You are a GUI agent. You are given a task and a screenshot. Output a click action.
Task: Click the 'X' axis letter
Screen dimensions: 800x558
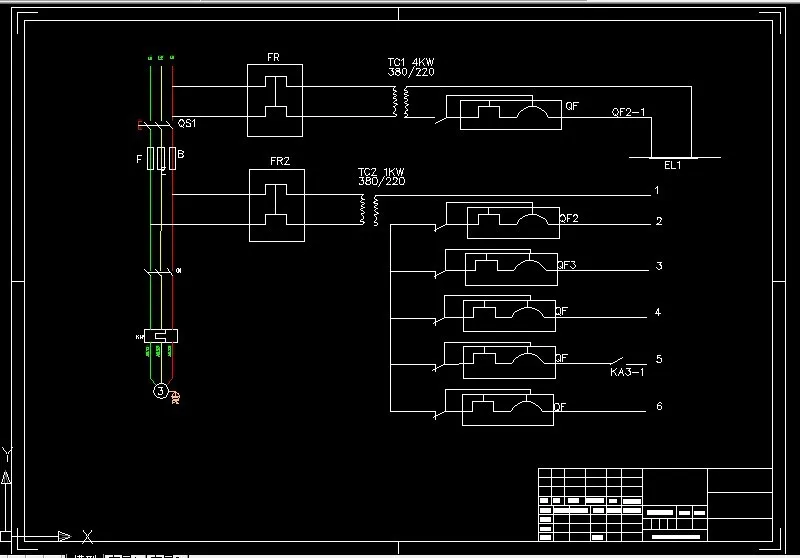tap(88, 537)
